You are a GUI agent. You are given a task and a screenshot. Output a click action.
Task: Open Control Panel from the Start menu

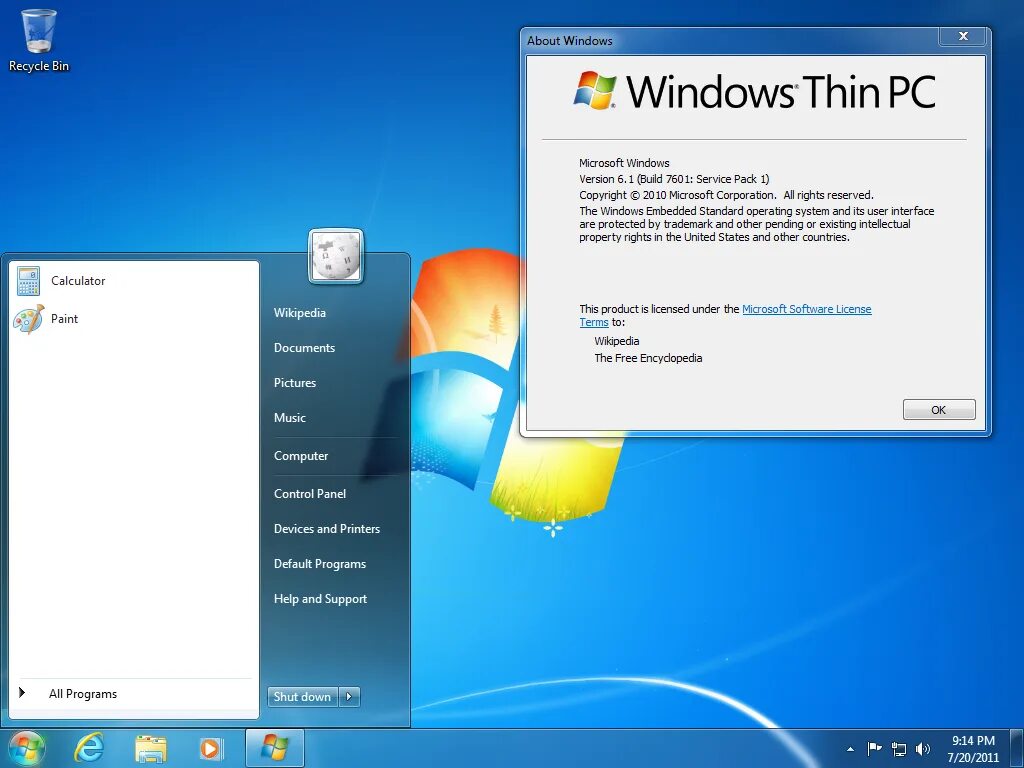pyautogui.click(x=310, y=494)
